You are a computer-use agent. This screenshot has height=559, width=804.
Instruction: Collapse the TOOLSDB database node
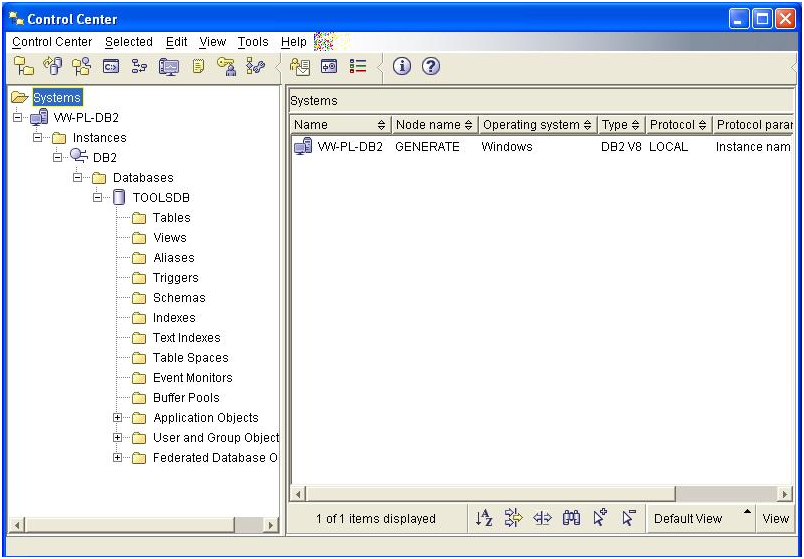tap(97, 197)
